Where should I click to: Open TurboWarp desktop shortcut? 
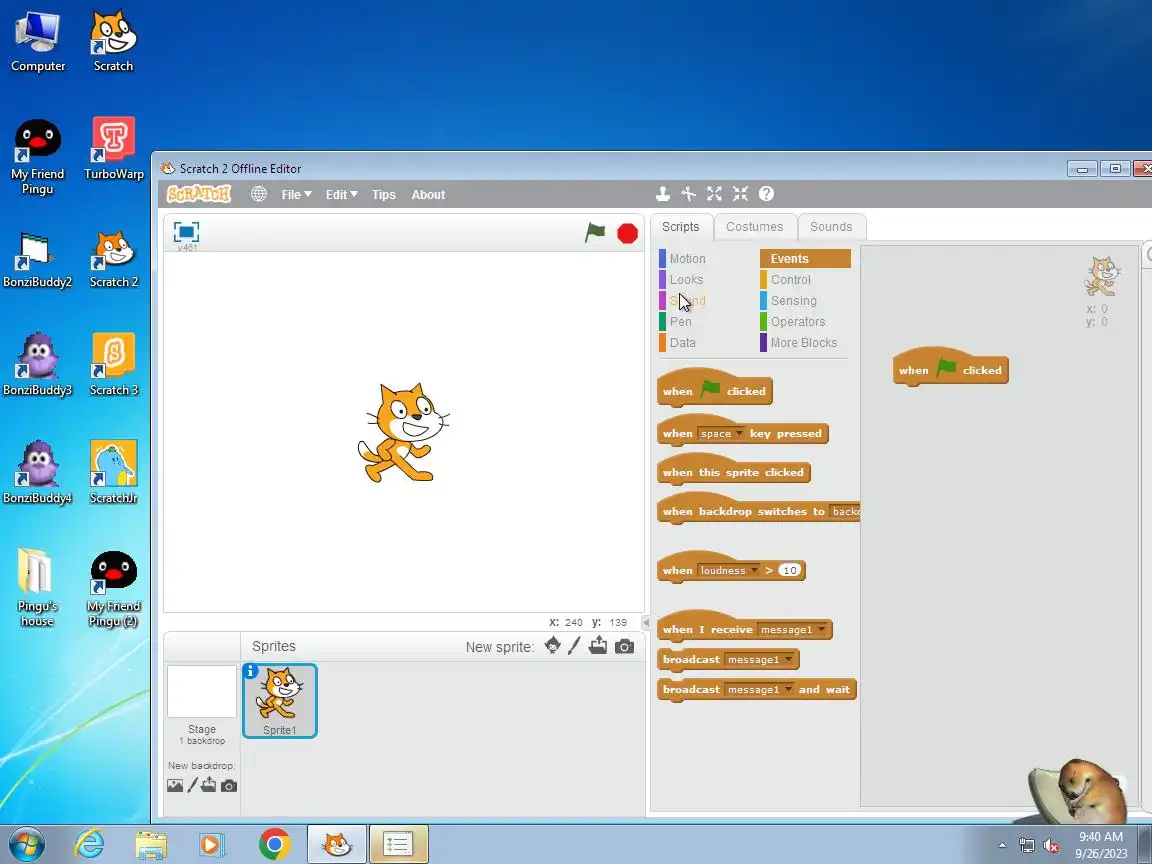(x=114, y=148)
